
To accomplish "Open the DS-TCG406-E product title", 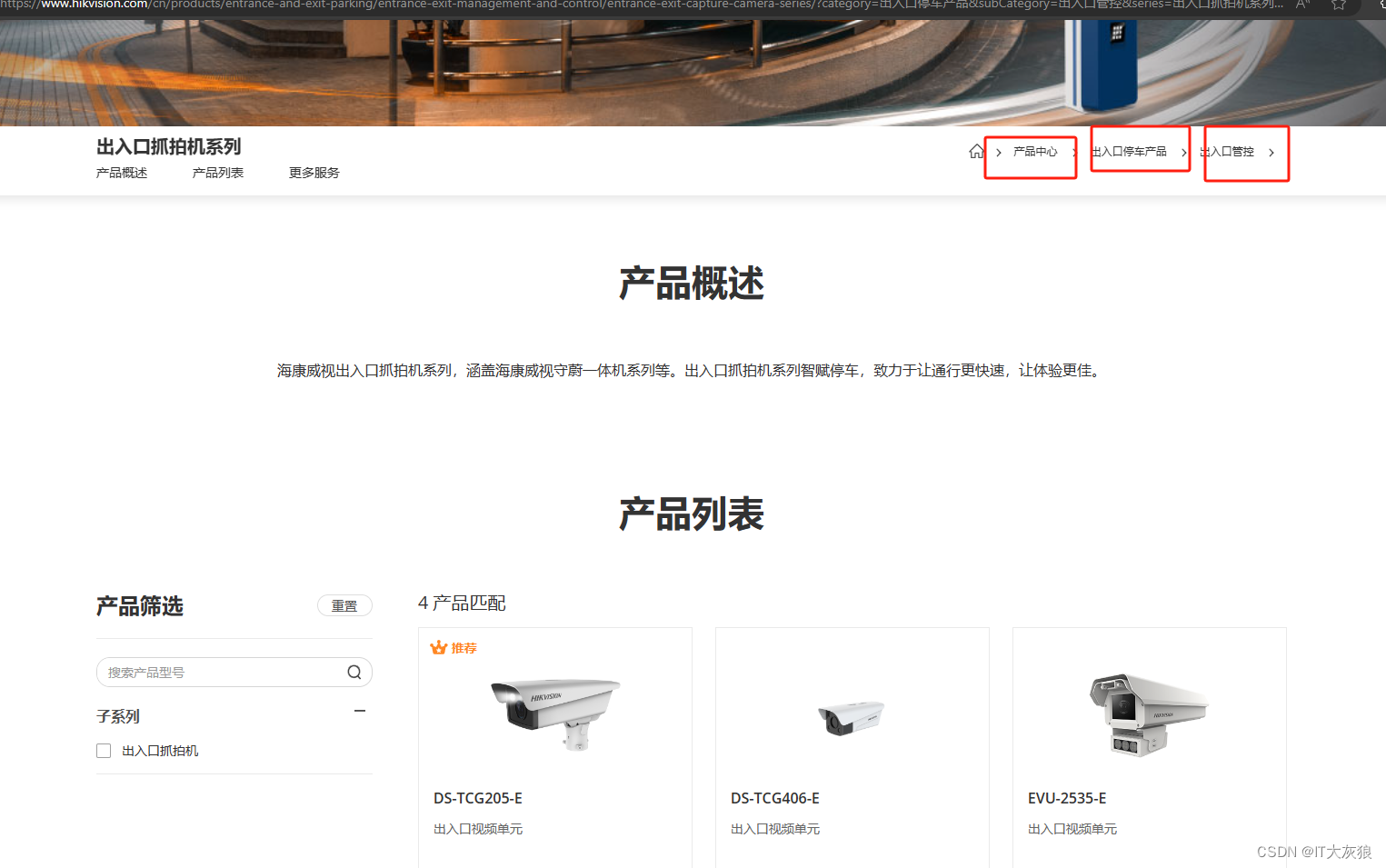I will pos(775,798).
